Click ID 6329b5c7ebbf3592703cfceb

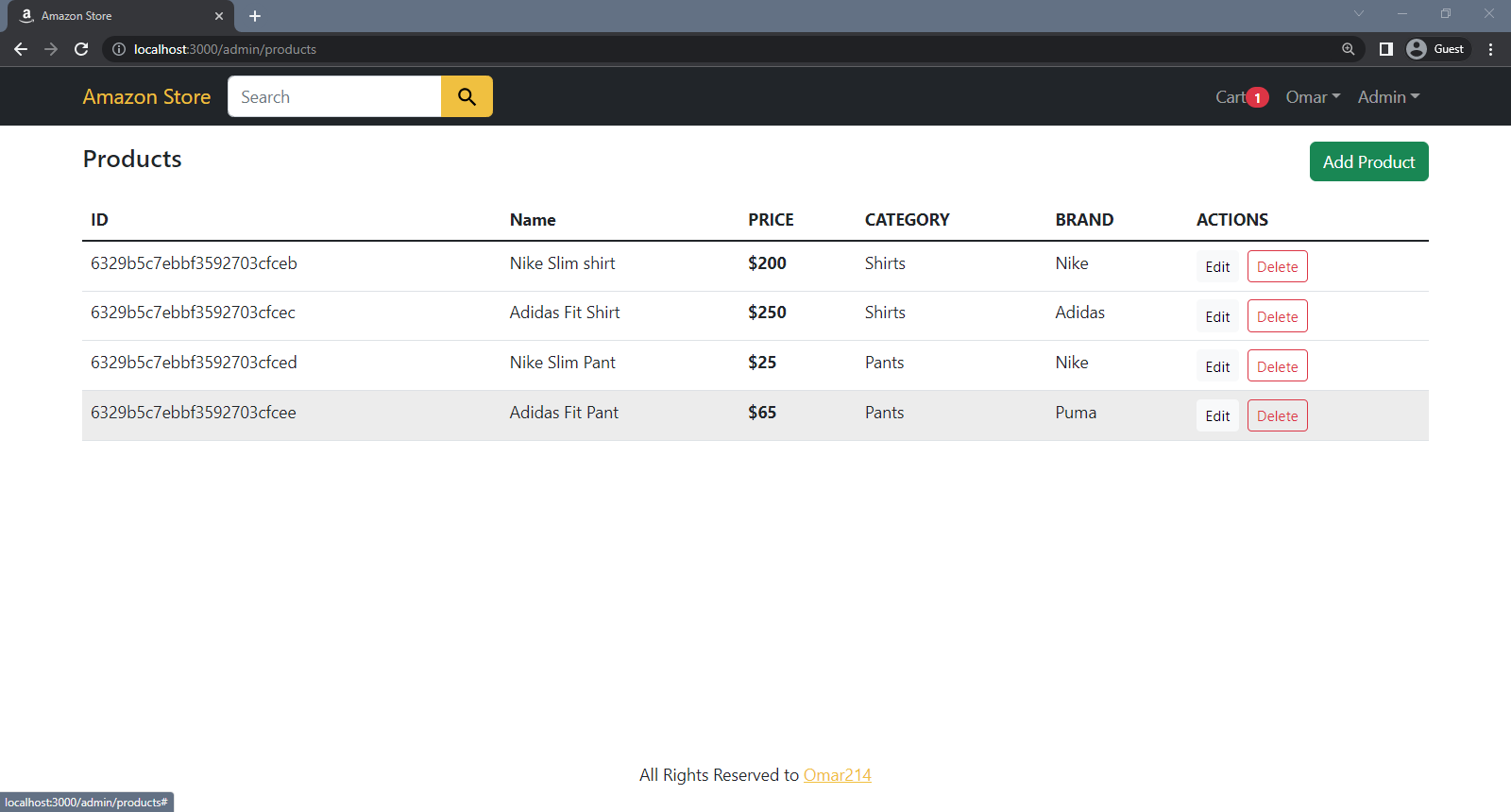(x=194, y=263)
